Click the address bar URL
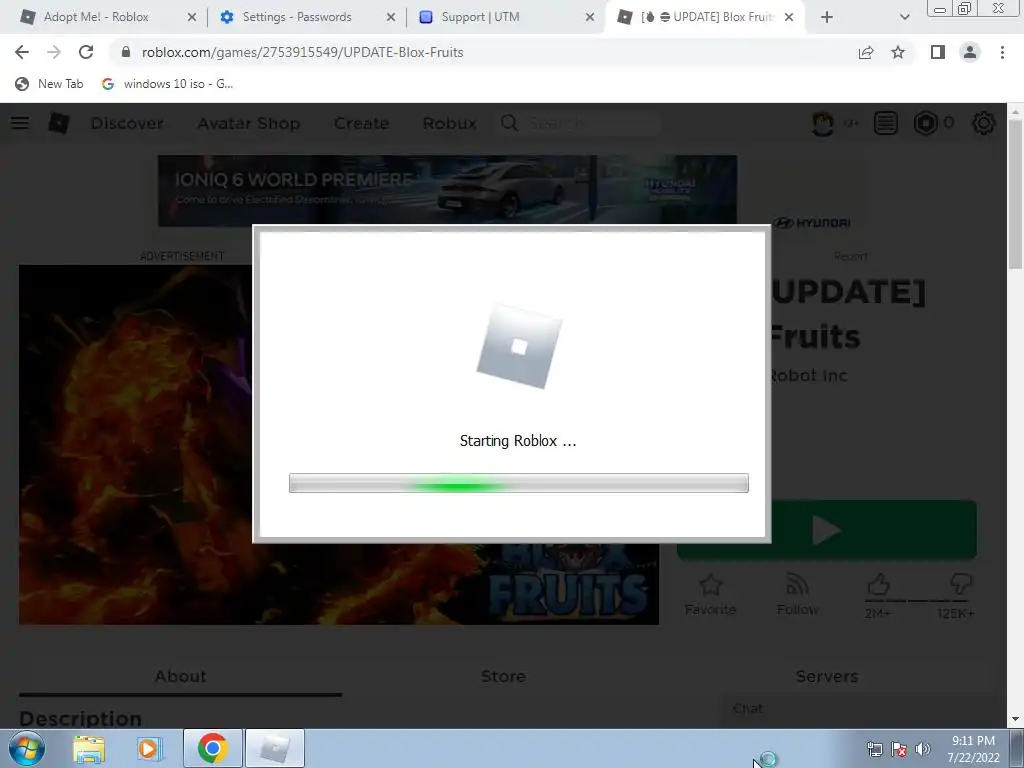Image resolution: width=1024 pixels, height=768 pixels. pyautogui.click(x=302, y=52)
